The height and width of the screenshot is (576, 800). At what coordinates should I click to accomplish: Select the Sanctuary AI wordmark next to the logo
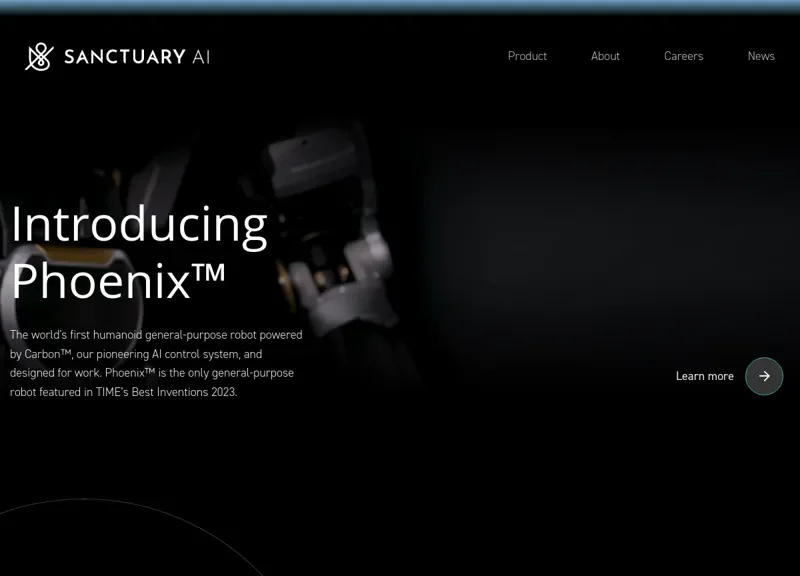click(x=137, y=56)
